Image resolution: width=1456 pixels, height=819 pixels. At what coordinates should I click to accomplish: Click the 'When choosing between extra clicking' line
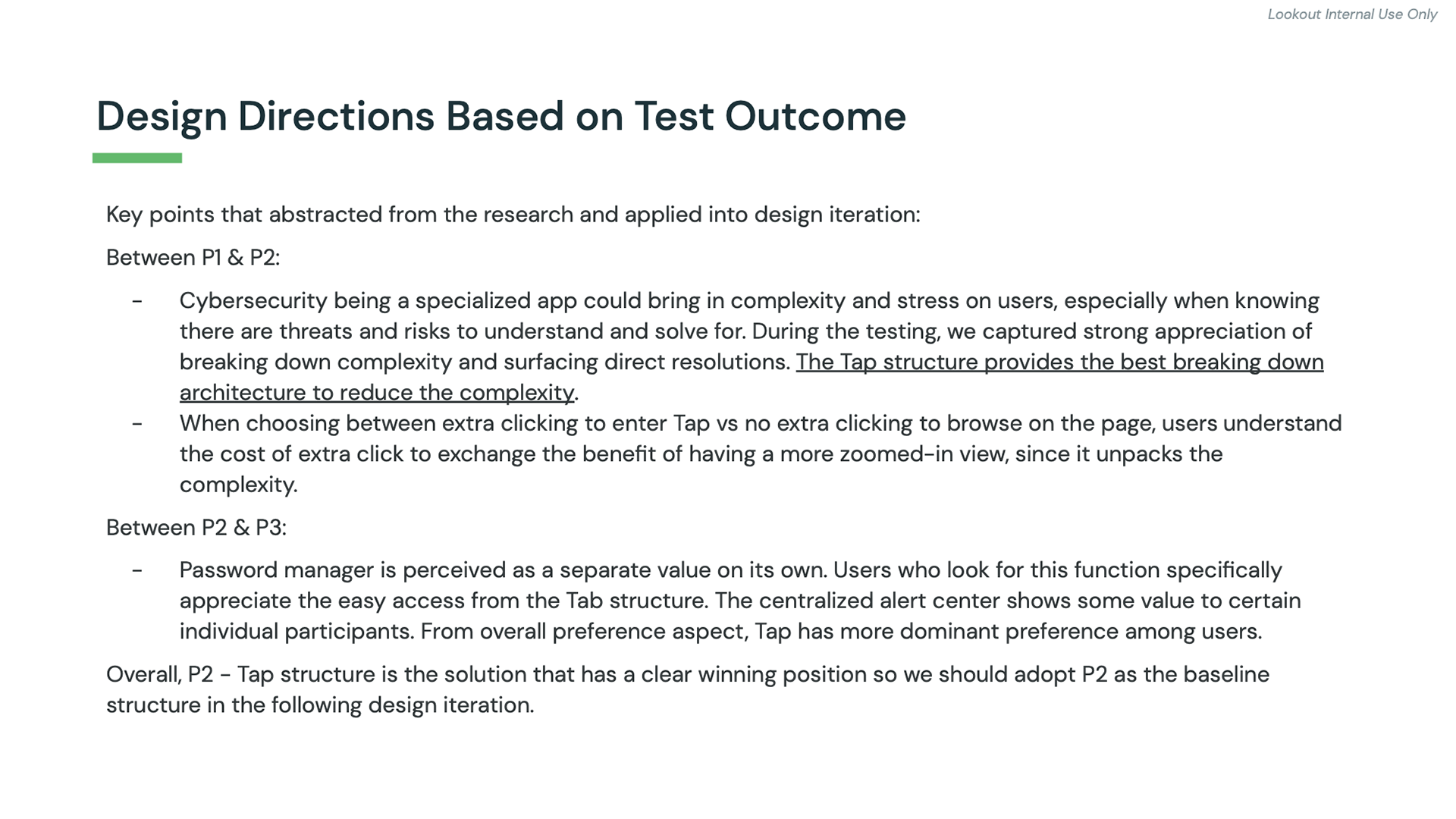coord(761,423)
